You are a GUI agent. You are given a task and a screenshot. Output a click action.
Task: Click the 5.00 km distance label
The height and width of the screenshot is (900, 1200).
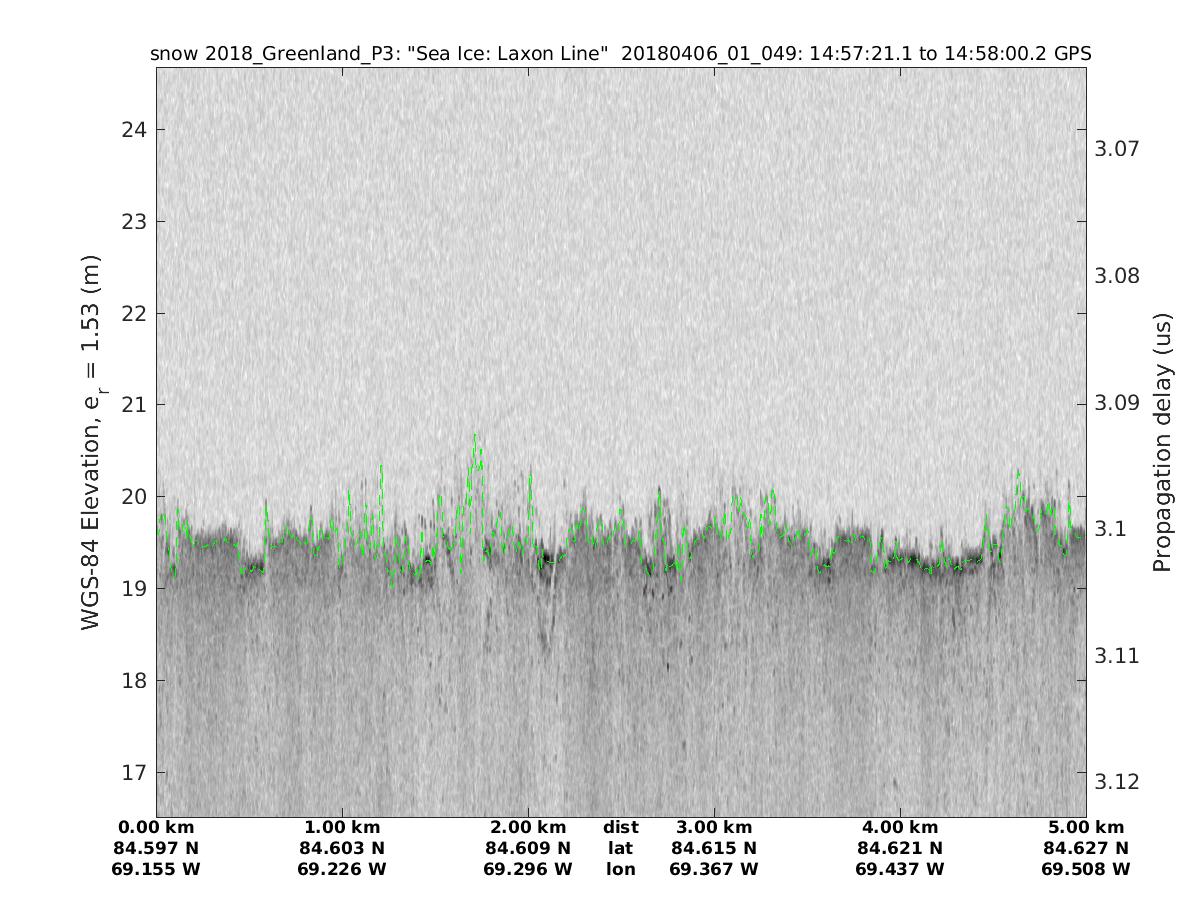pos(1086,828)
